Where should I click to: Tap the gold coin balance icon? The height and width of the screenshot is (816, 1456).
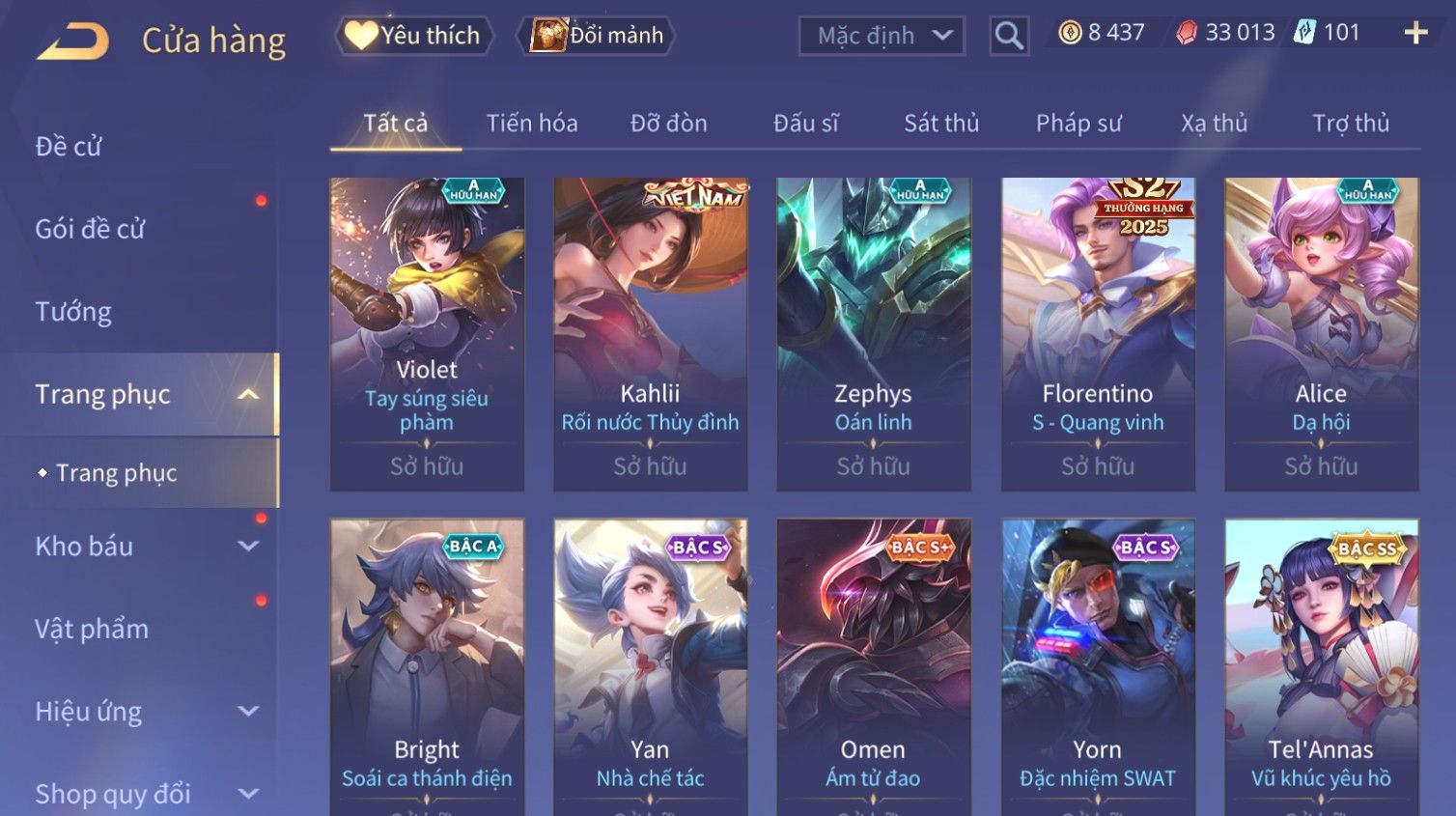[1070, 34]
